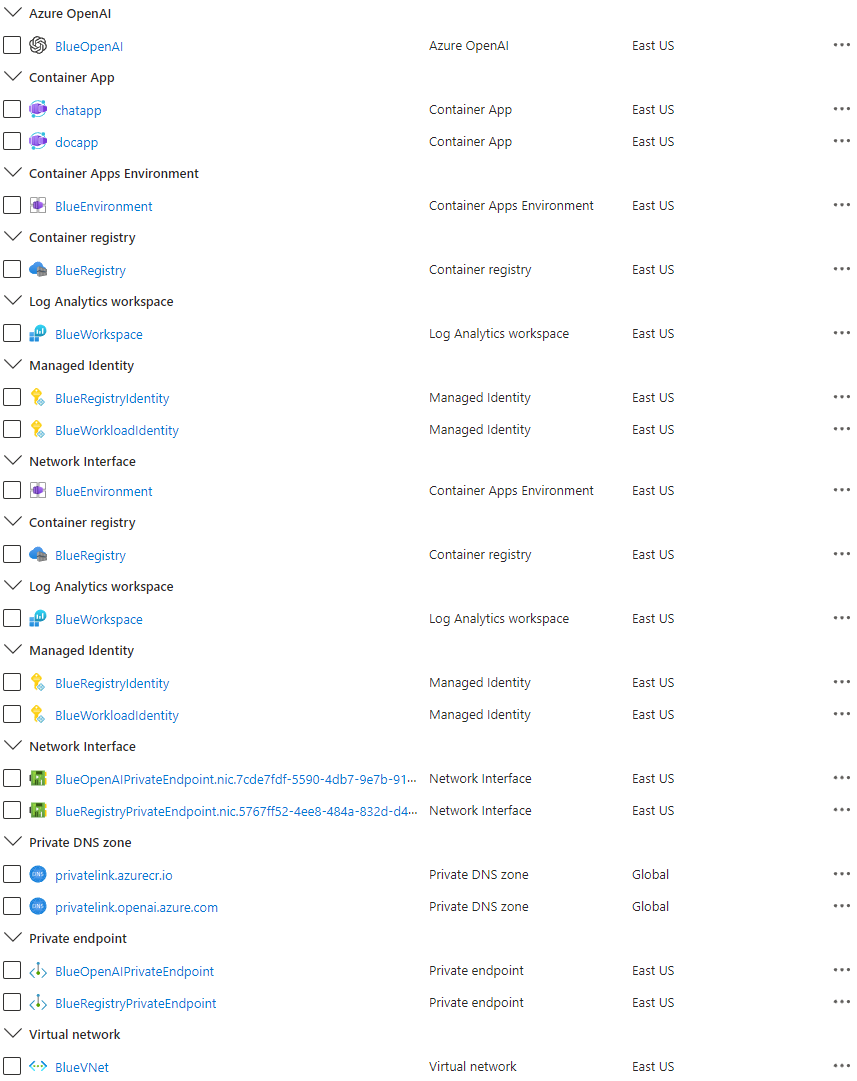857x1081 pixels.
Task: Click the BlueOpenAIPrivateEndpoint.nic network interface icon
Action: pos(38,778)
